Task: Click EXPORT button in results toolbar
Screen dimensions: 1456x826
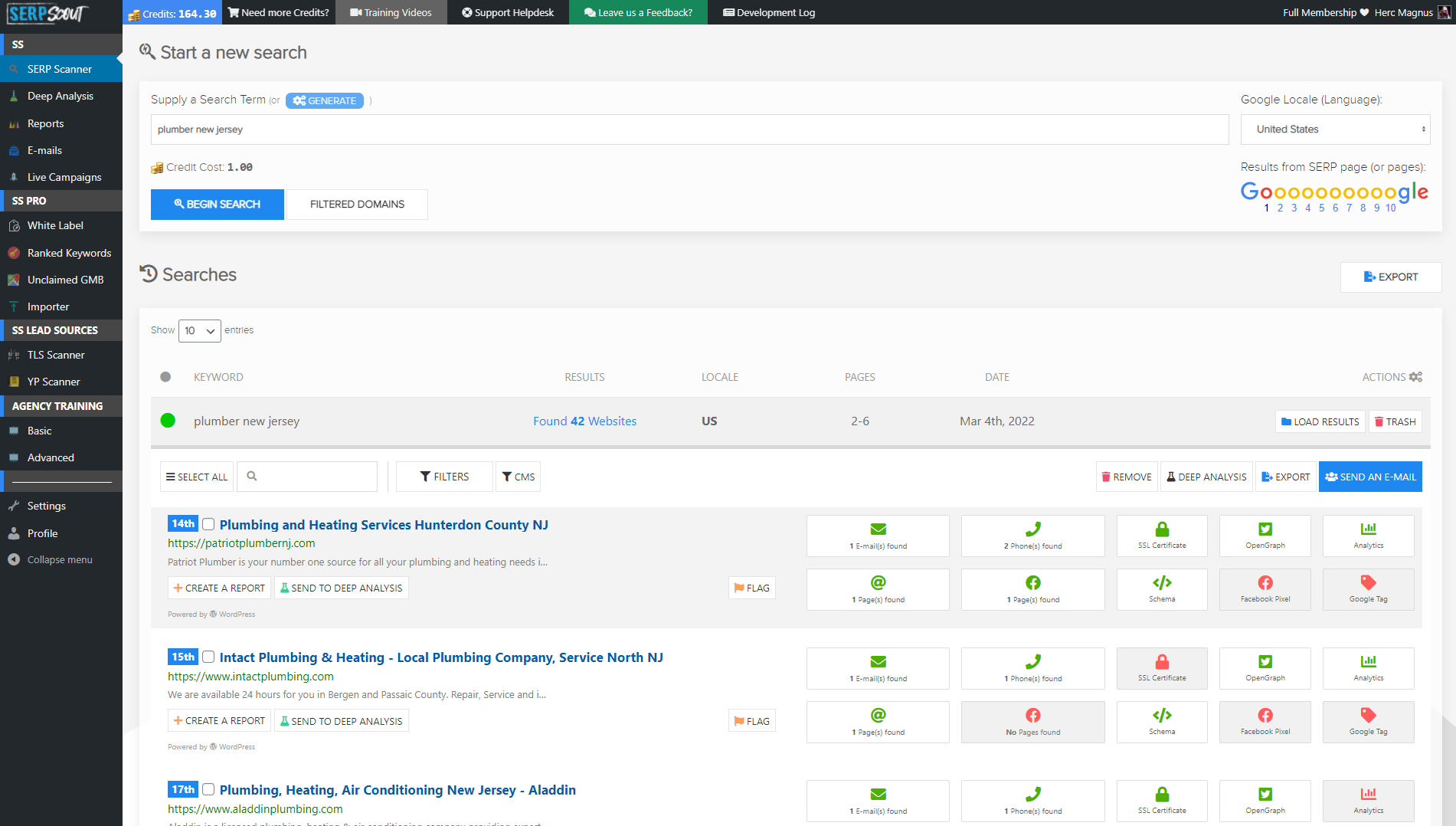Action: (1286, 477)
